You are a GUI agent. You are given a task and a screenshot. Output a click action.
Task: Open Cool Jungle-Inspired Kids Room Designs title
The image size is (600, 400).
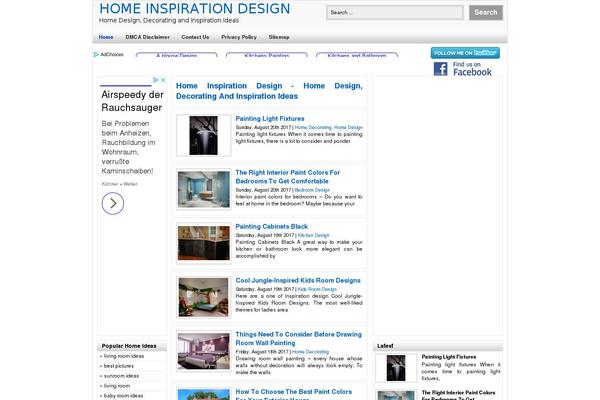pyautogui.click(x=298, y=281)
